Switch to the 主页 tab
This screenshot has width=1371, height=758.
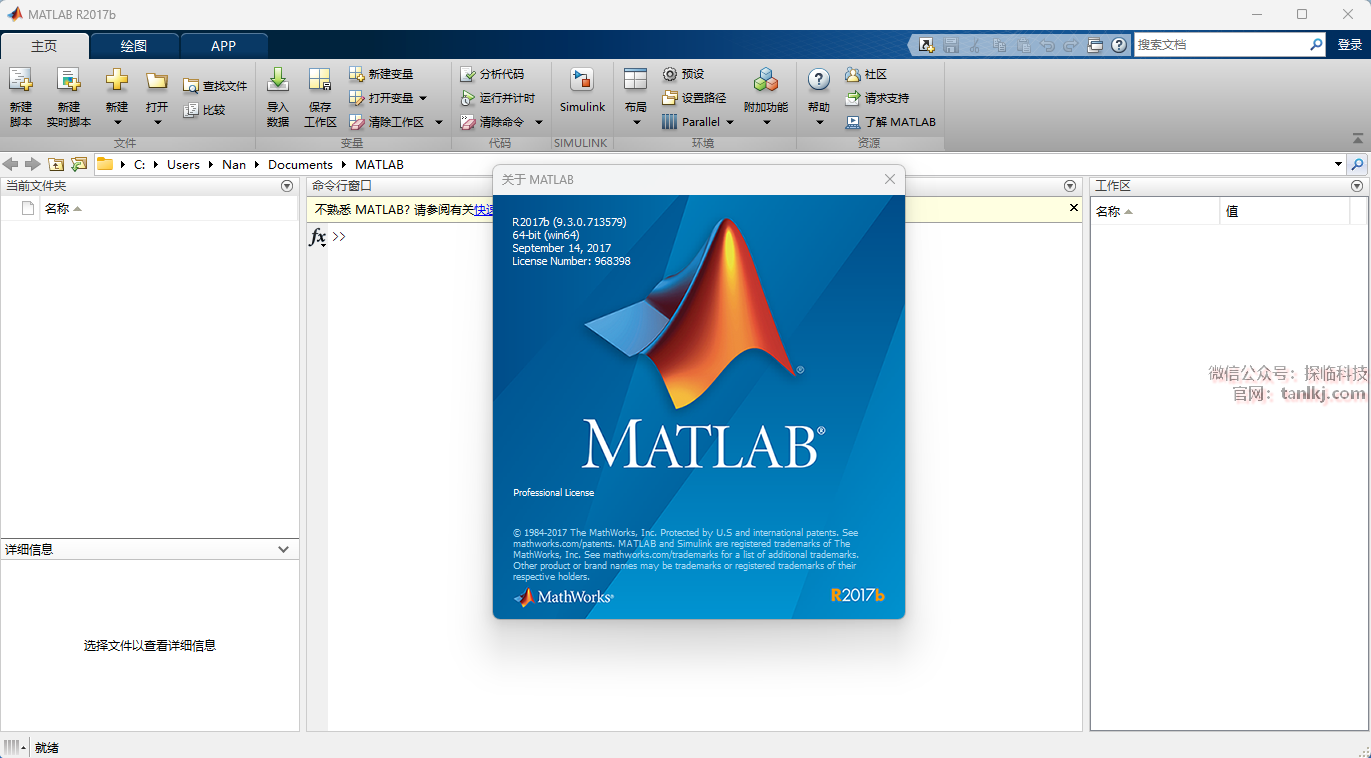tap(45, 46)
